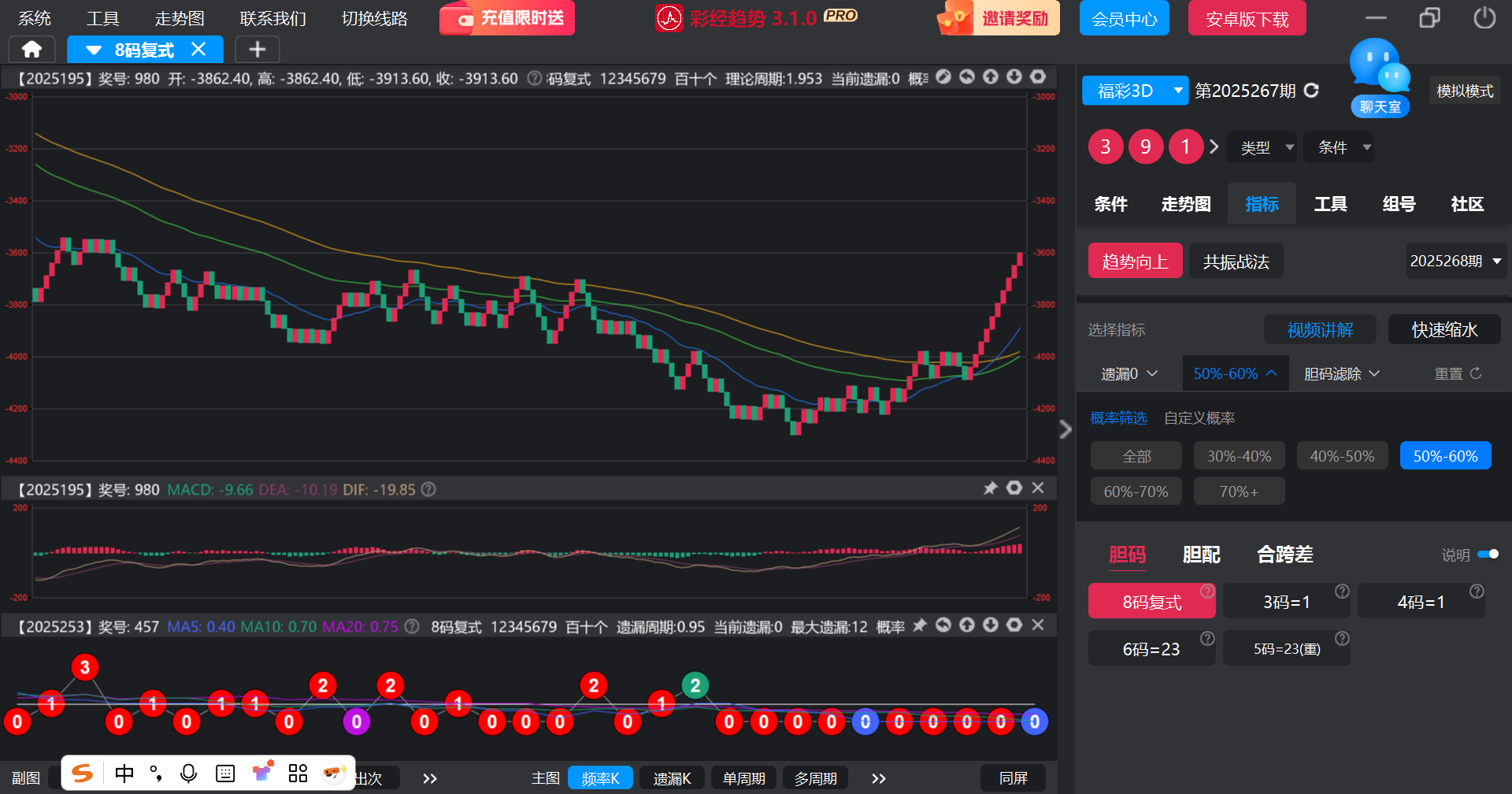Viewport: 1512px width, 794px height.
Task: Expand the 胆码滤除 dropdown
Action: pyautogui.click(x=1341, y=373)
